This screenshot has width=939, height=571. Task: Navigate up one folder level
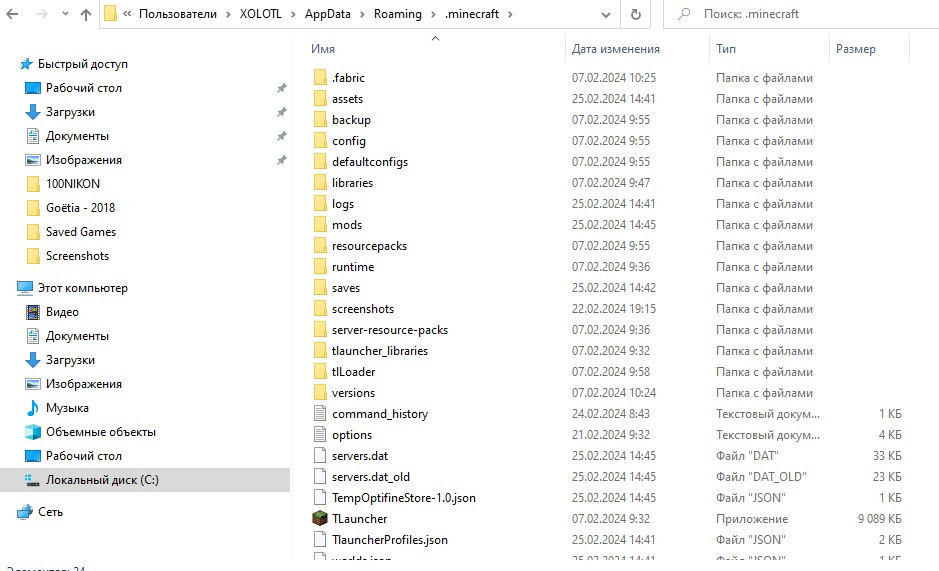pyautogui.click(x=86, y=14)
